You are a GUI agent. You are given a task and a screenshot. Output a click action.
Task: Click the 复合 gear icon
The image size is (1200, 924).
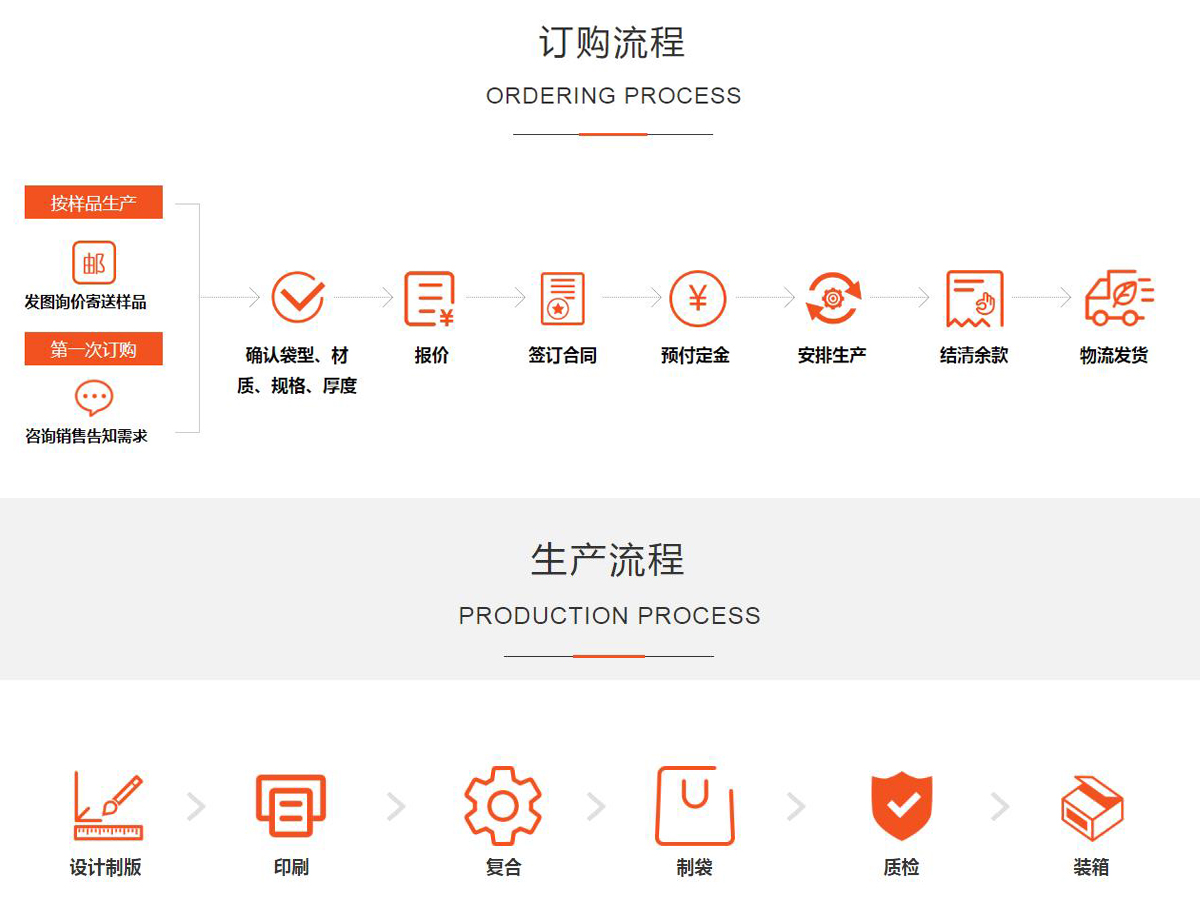503,806
